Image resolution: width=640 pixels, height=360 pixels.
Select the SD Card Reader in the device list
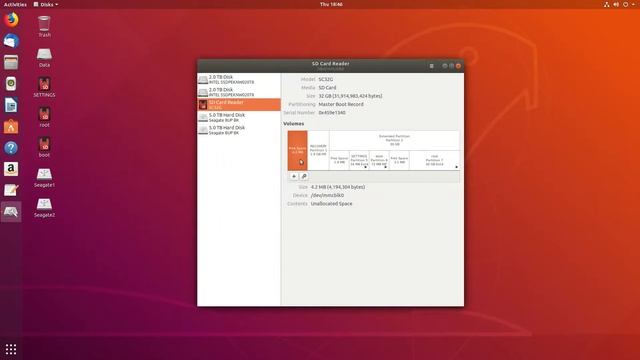pyautogui.click(x=239, y=104)
